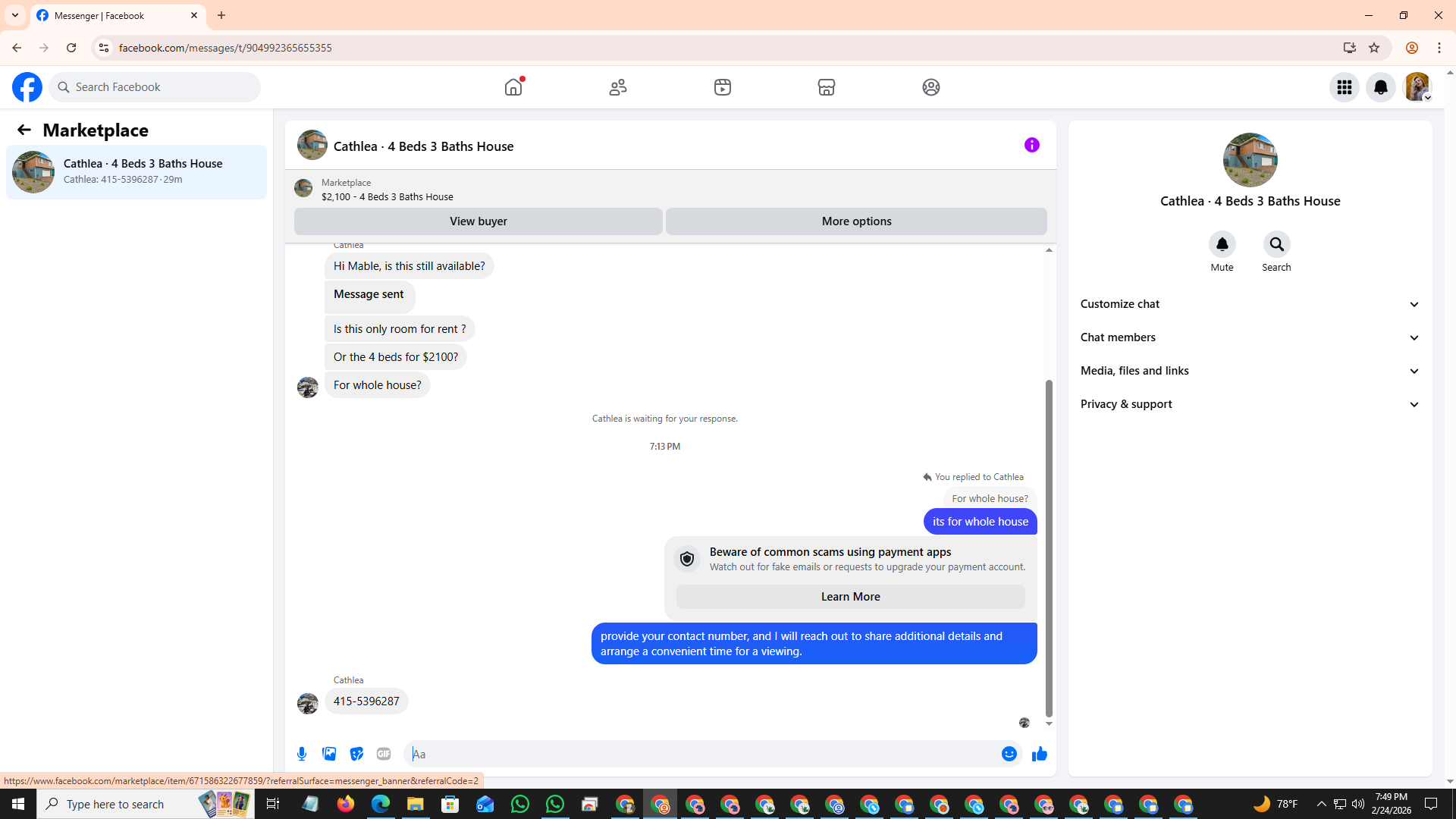Open the GIF picker
The width and height of the screenshot is (1456, 819).
(384, 754)
